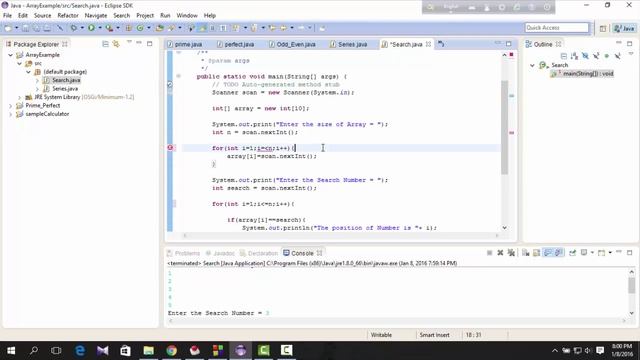Image resolution: width=640 pixels, height=360 pixels.
Task: Toggle Pin Console
Action: click(573, 253)
